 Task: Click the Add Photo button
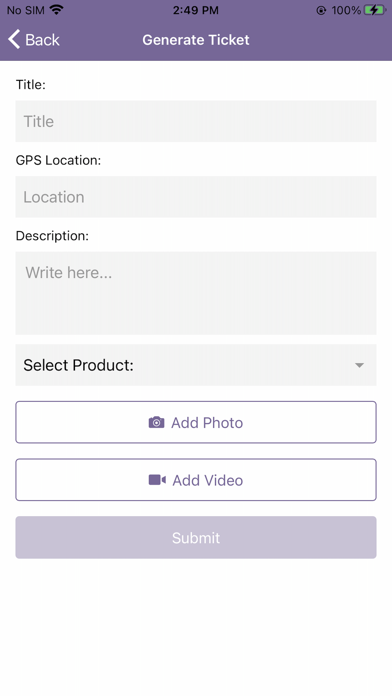(x=196, y=422)
